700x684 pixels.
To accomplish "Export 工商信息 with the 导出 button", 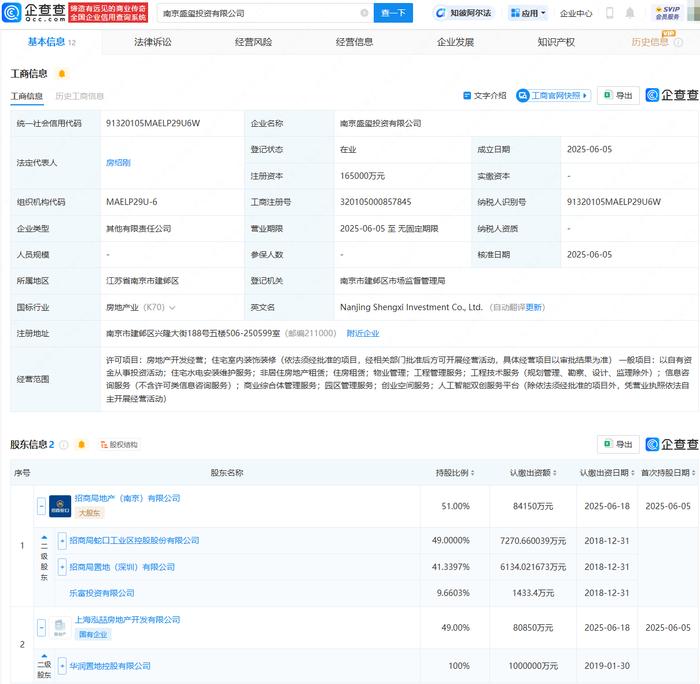I will pos(618,96).
